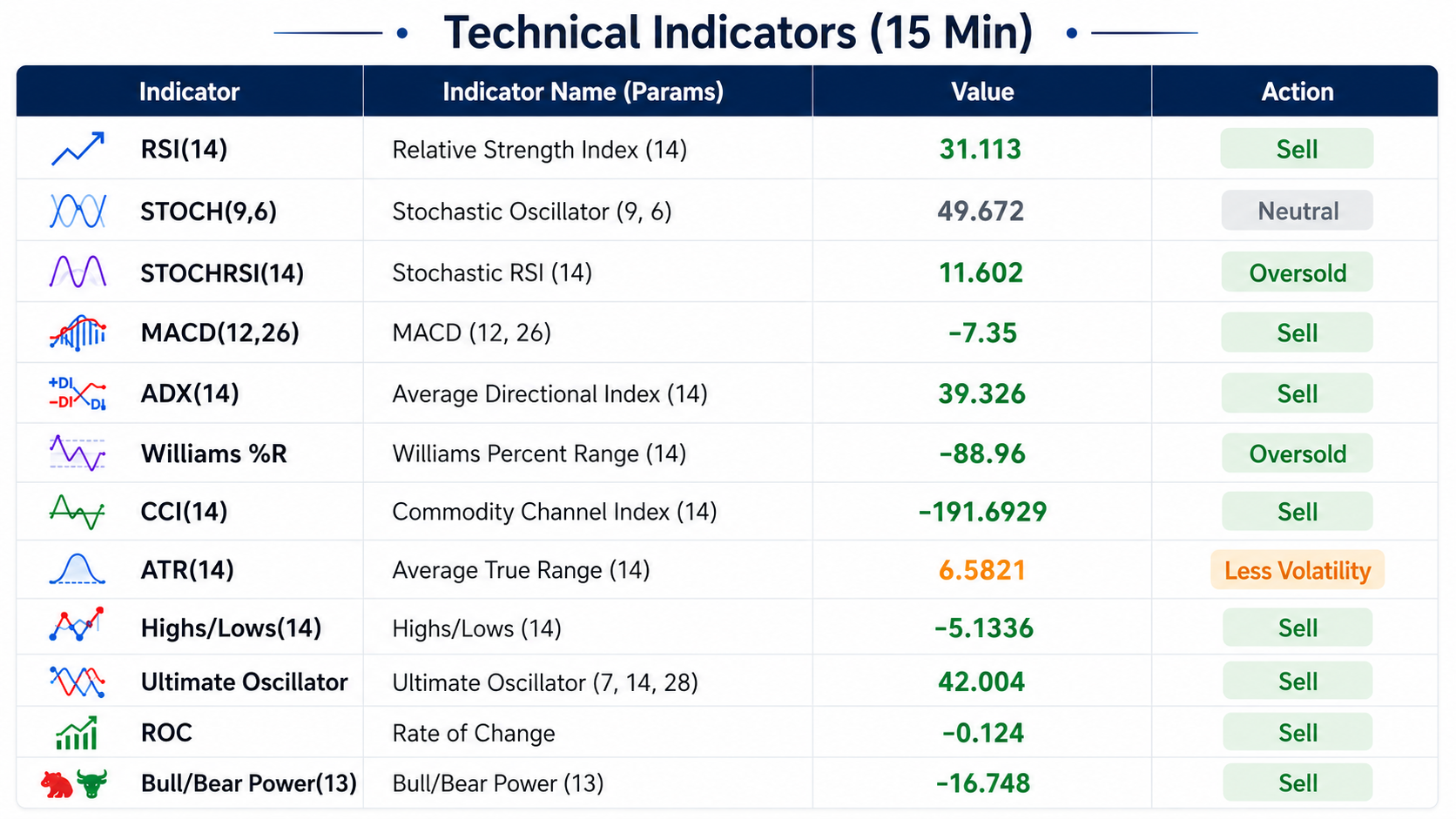Click the Less Volatility badge for ATR
The image size is (1456, 819).
click(1297, 570)
